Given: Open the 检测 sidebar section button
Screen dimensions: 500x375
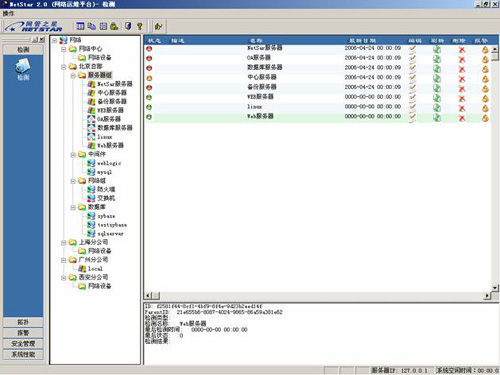Looking at the screenshot, I should pos(23,50).
